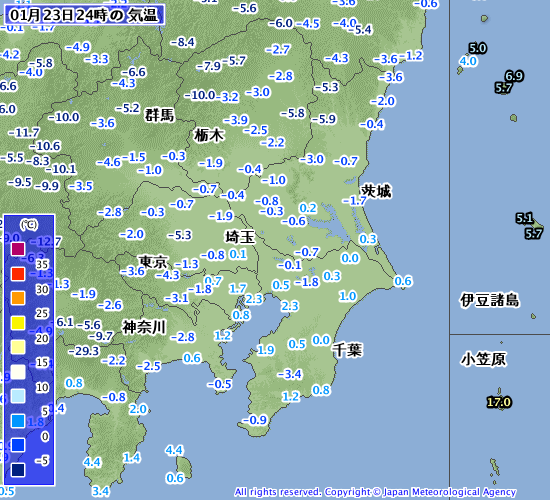Select the −7.9 temperature reading
Viewport: 550px width, 500px height.
[209, 66]
